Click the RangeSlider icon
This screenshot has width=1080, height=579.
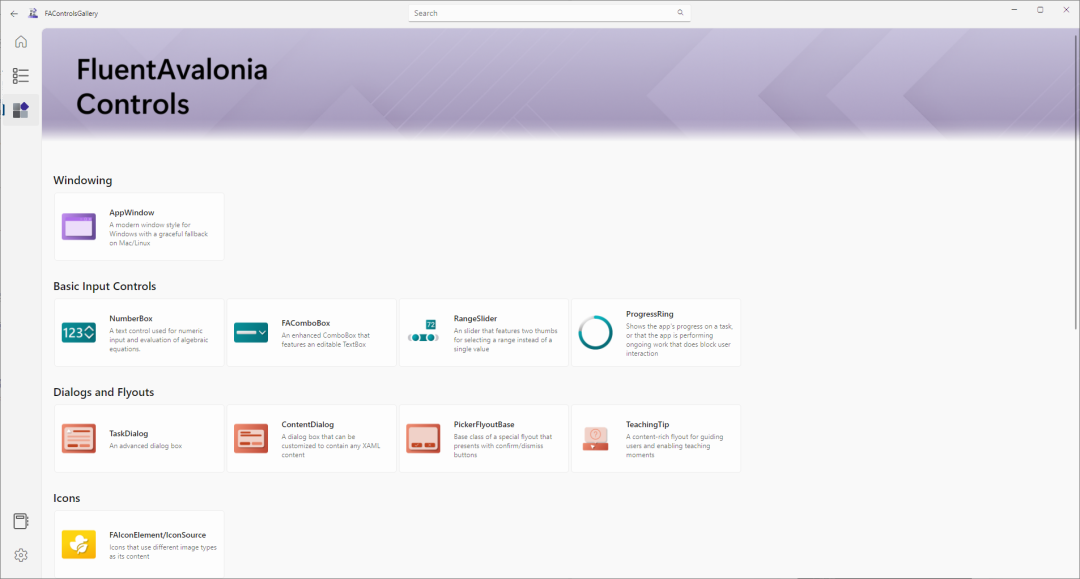(423, 332)
